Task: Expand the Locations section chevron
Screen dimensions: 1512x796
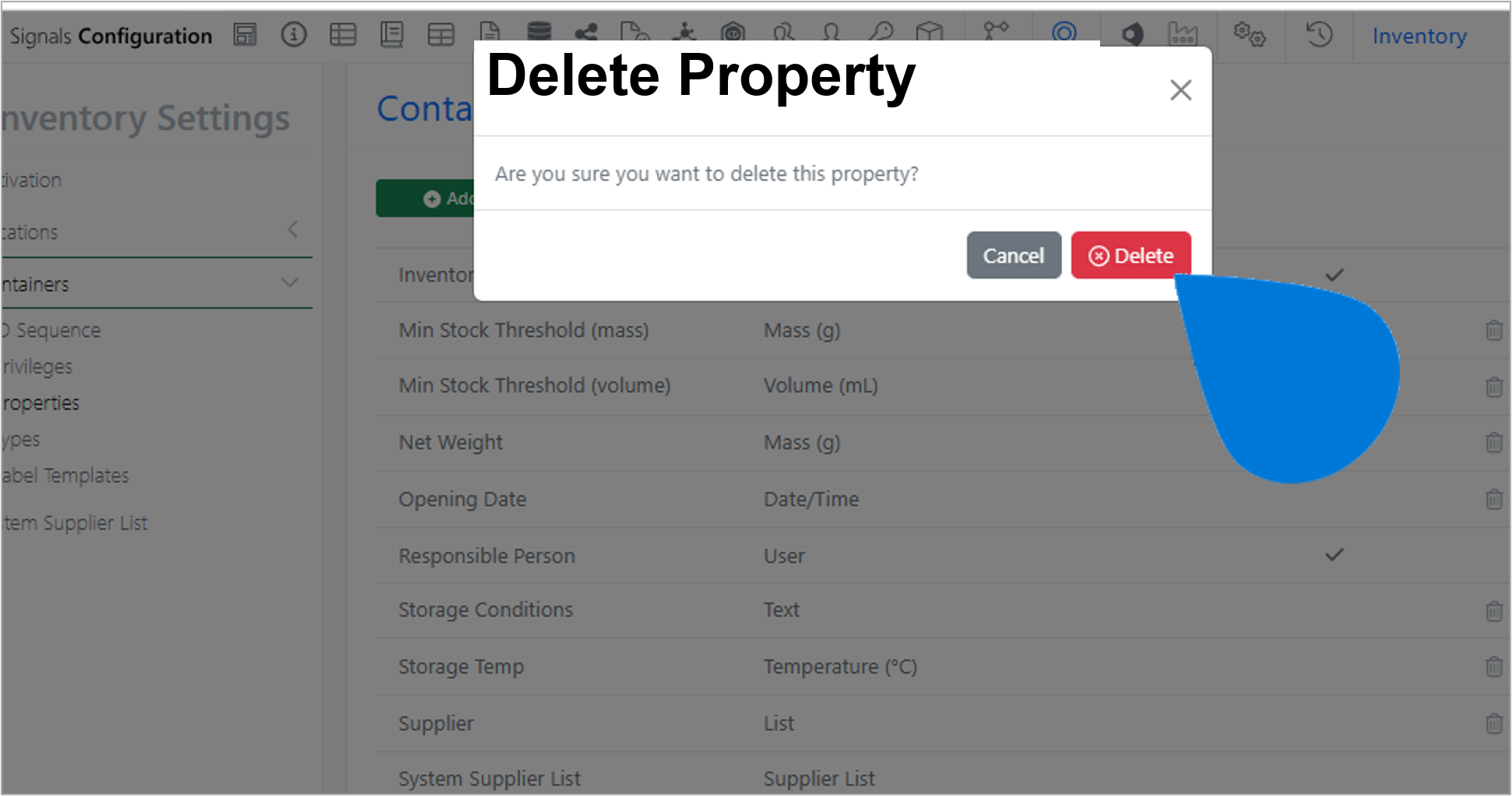Action: pos(293,230)
